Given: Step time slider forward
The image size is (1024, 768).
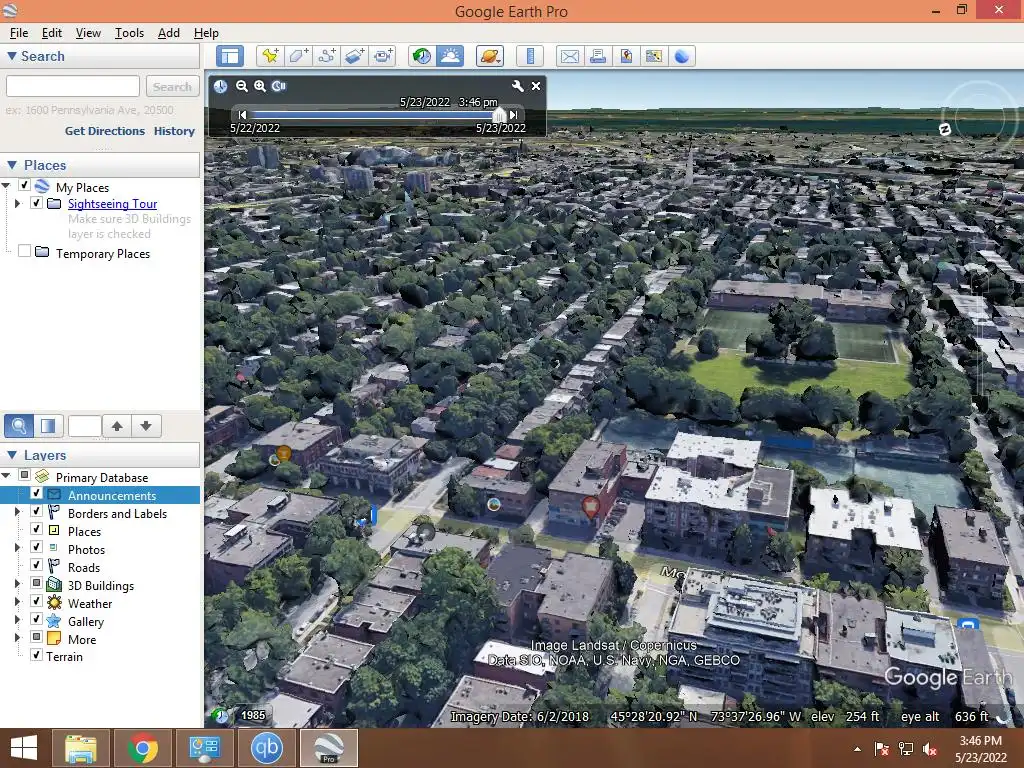Looking at the screenshot, I should [514, 115].
